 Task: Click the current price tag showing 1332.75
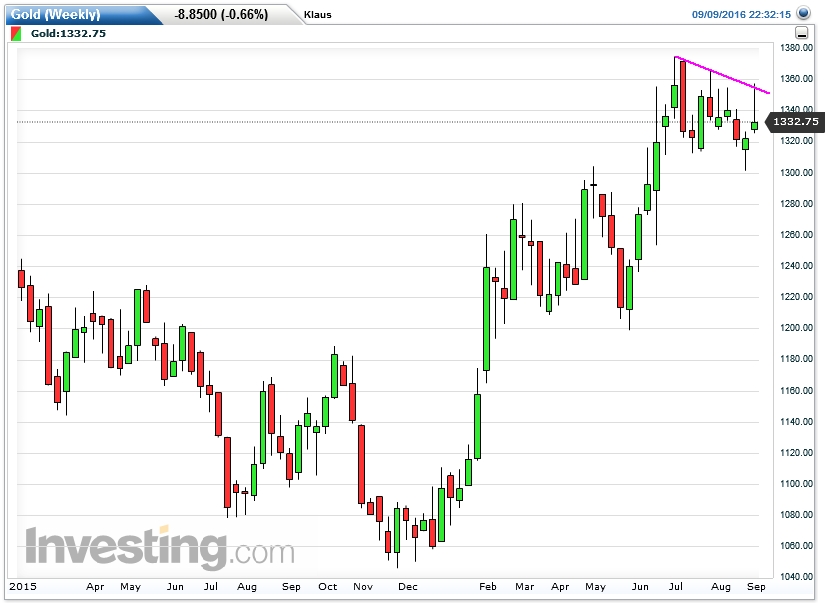(795, 120)
